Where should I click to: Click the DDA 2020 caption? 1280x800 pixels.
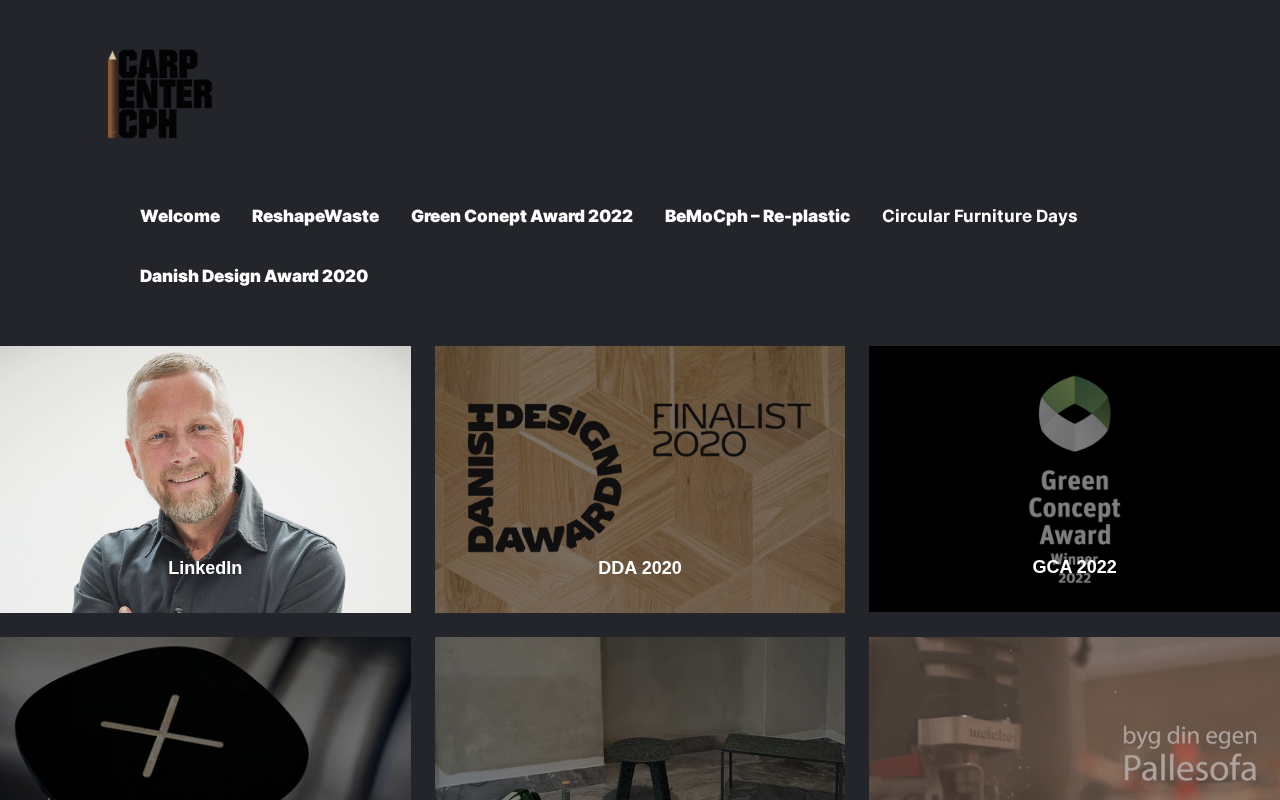(x=640, y=568)
